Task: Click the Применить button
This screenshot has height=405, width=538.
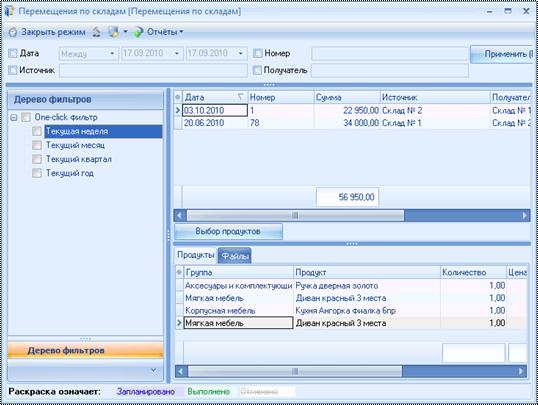Action: point(502,54)
